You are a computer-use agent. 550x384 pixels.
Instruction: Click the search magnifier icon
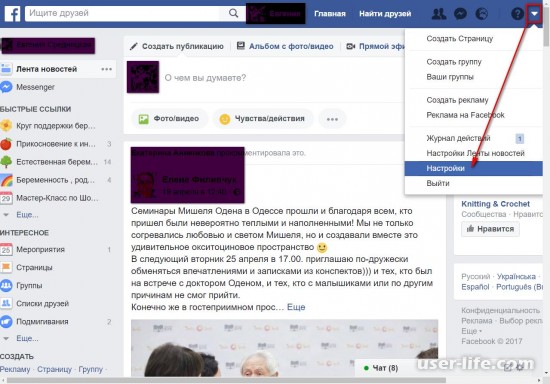233,13
